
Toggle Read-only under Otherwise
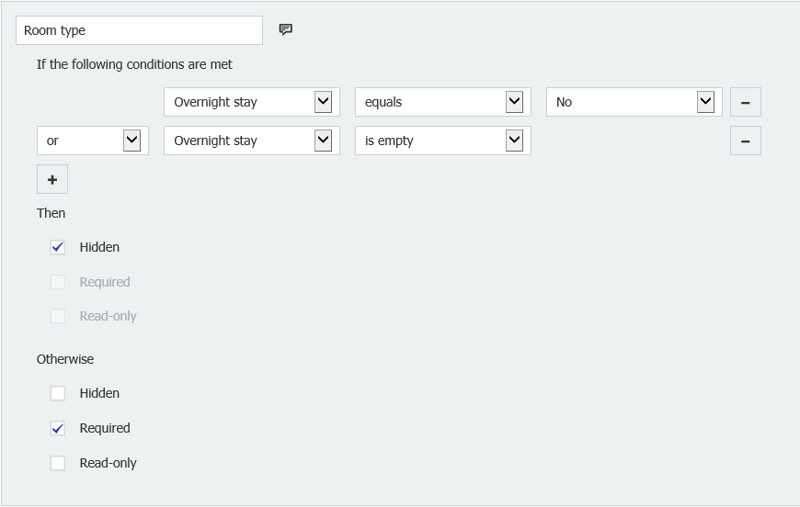tap(58, 463)
